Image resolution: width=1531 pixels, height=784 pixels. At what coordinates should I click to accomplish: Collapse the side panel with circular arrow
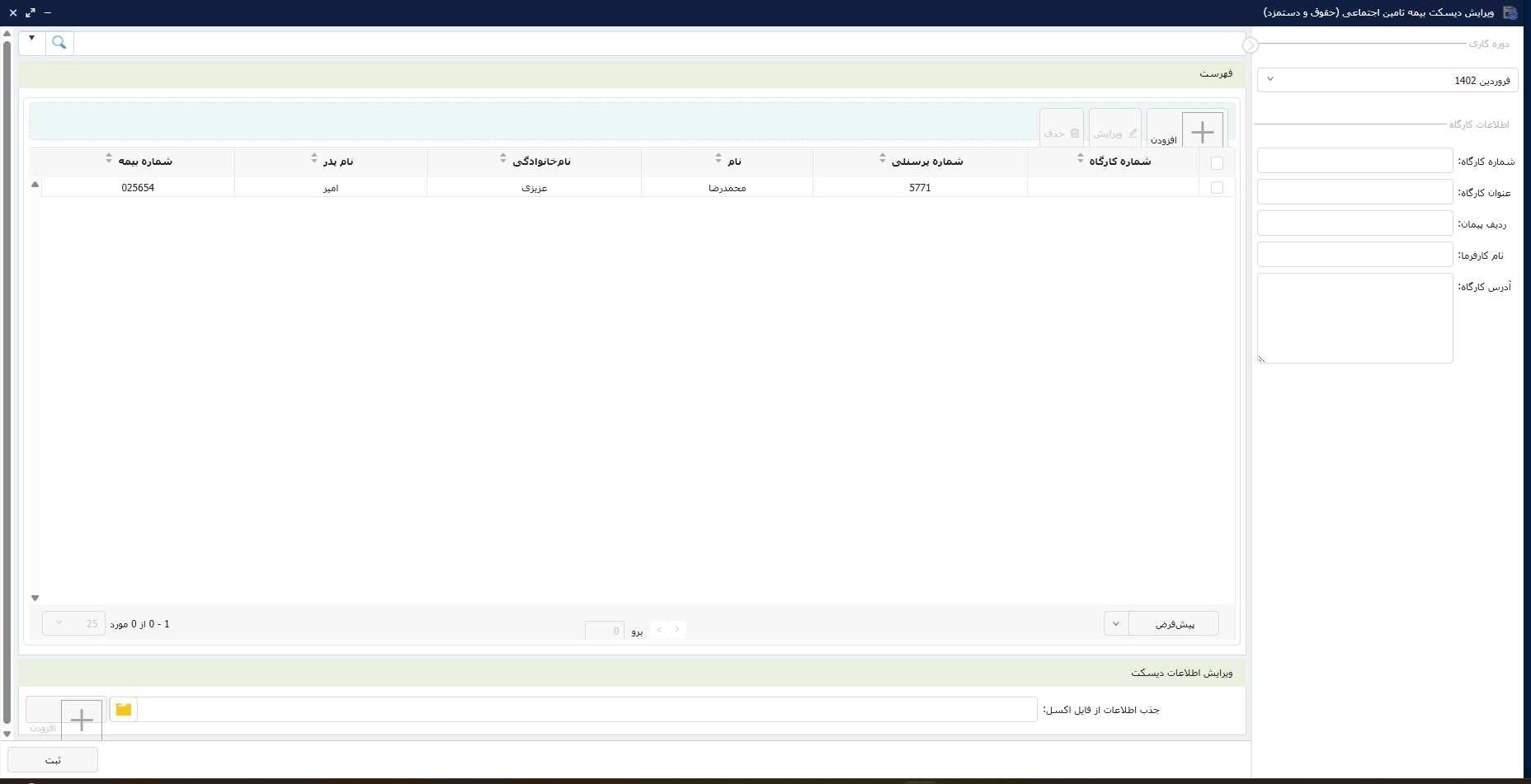[x=1251, y=45]
